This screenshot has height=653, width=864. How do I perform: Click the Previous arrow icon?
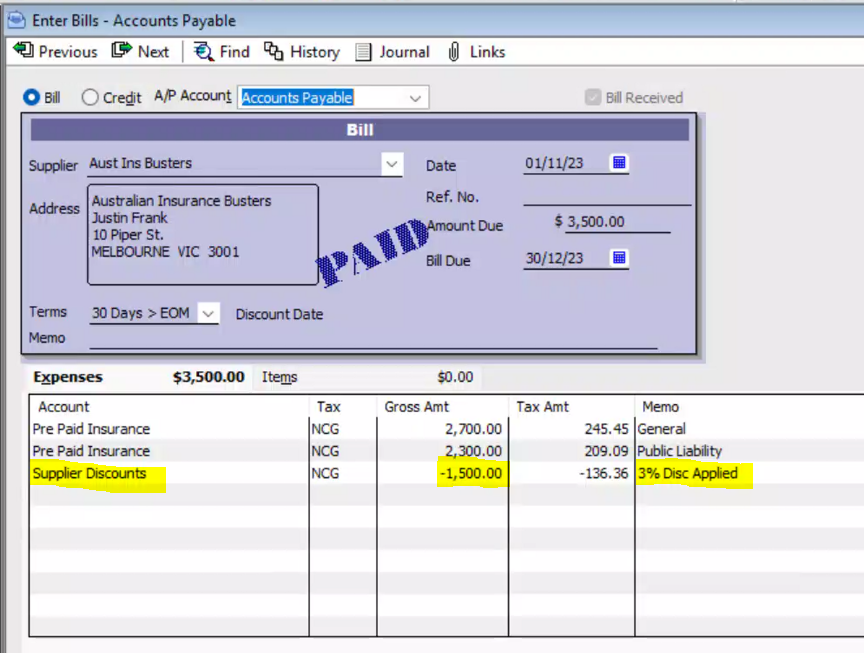(23, 51)
